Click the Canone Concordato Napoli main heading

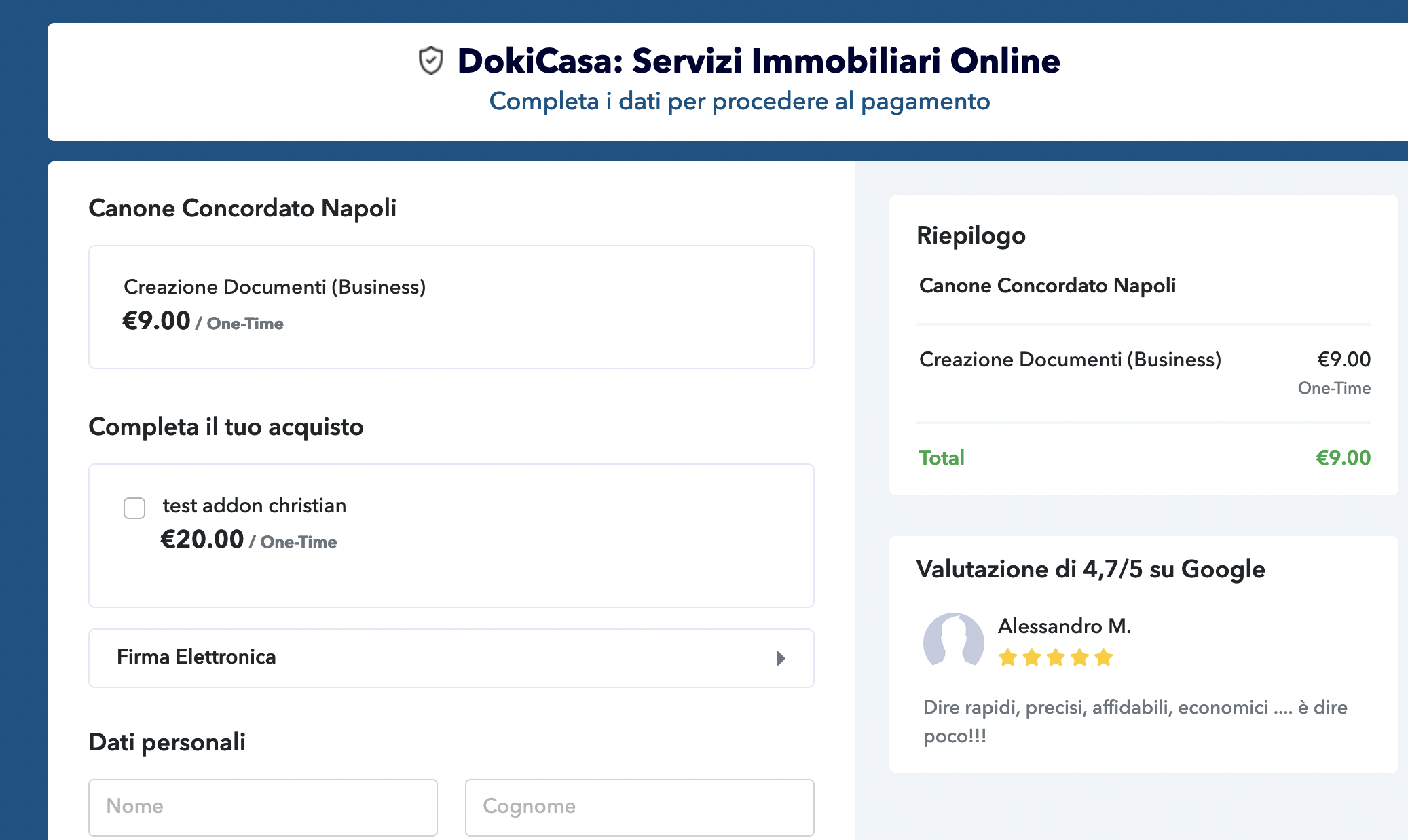click(x=242, y=208)
